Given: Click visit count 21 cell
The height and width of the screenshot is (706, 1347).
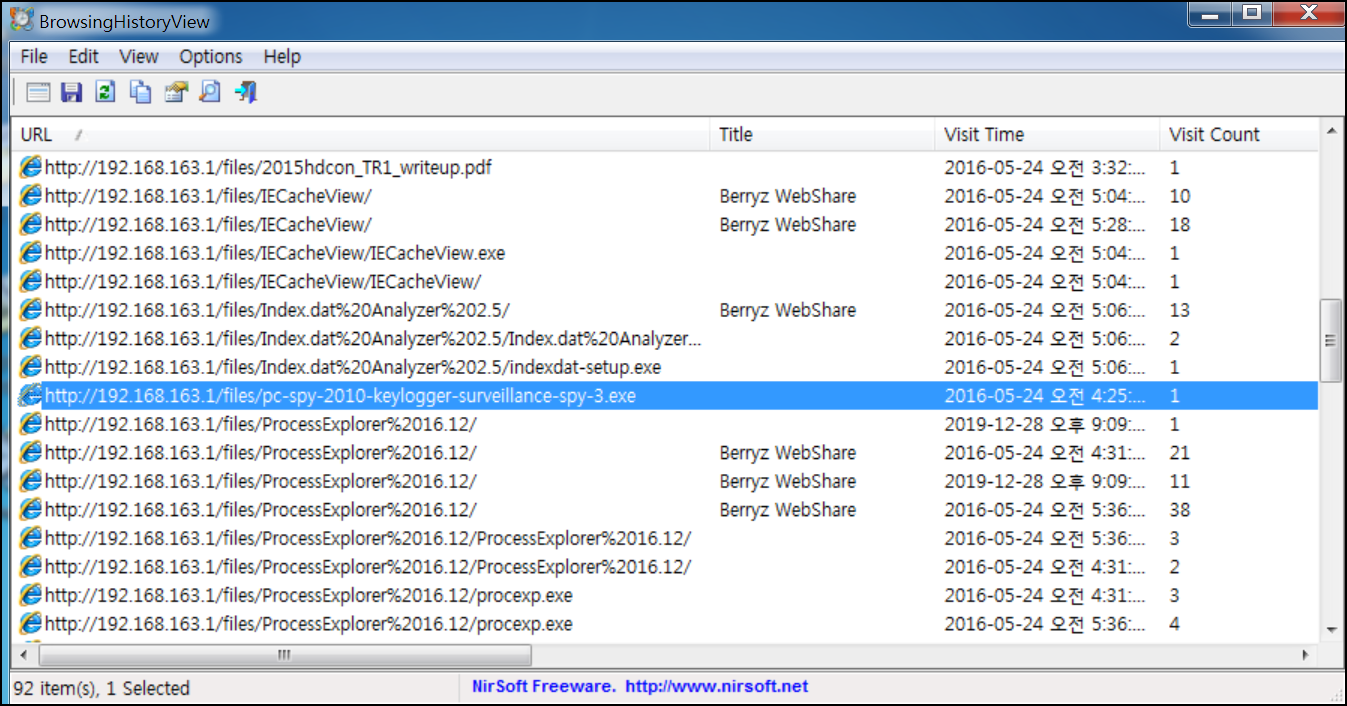Looking at the screenshot, I should pos(1180,452).
